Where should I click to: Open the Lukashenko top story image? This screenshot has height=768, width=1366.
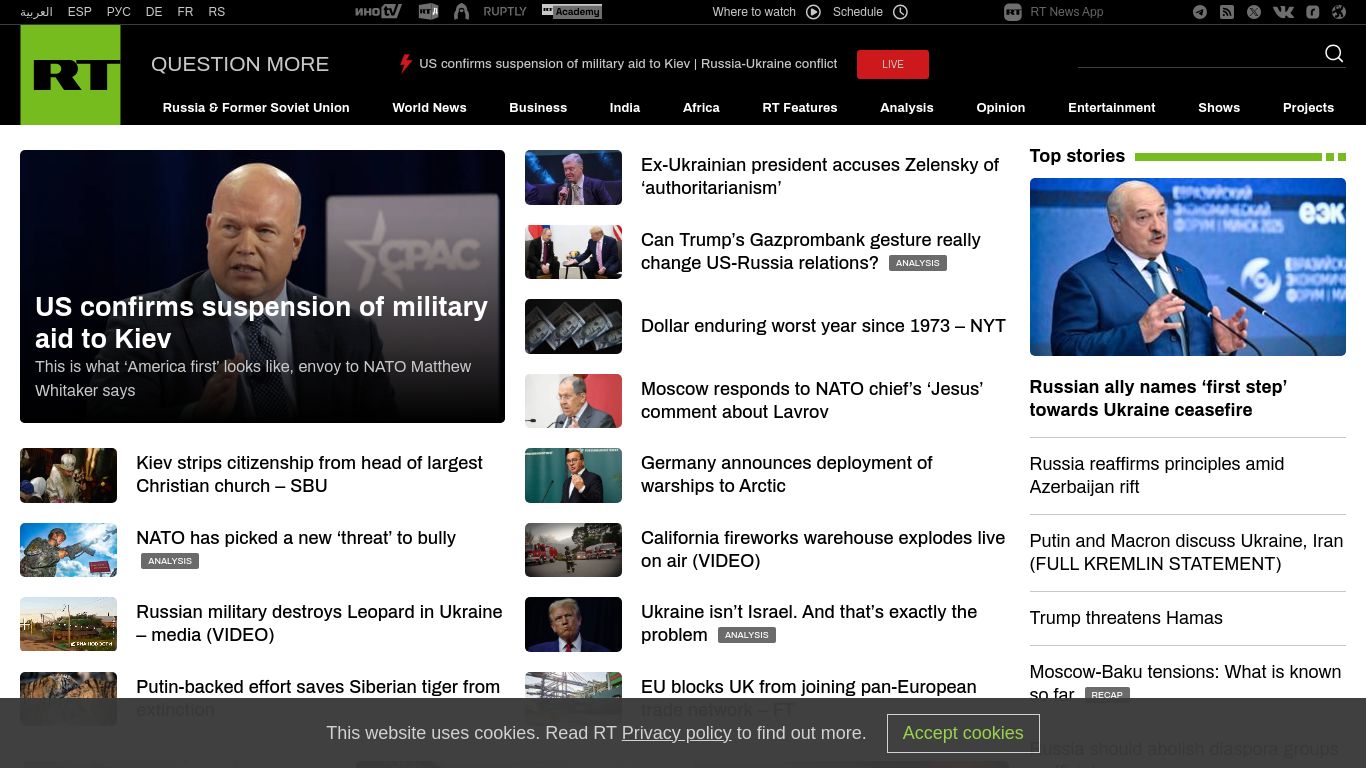click(x=1187, y=267)
